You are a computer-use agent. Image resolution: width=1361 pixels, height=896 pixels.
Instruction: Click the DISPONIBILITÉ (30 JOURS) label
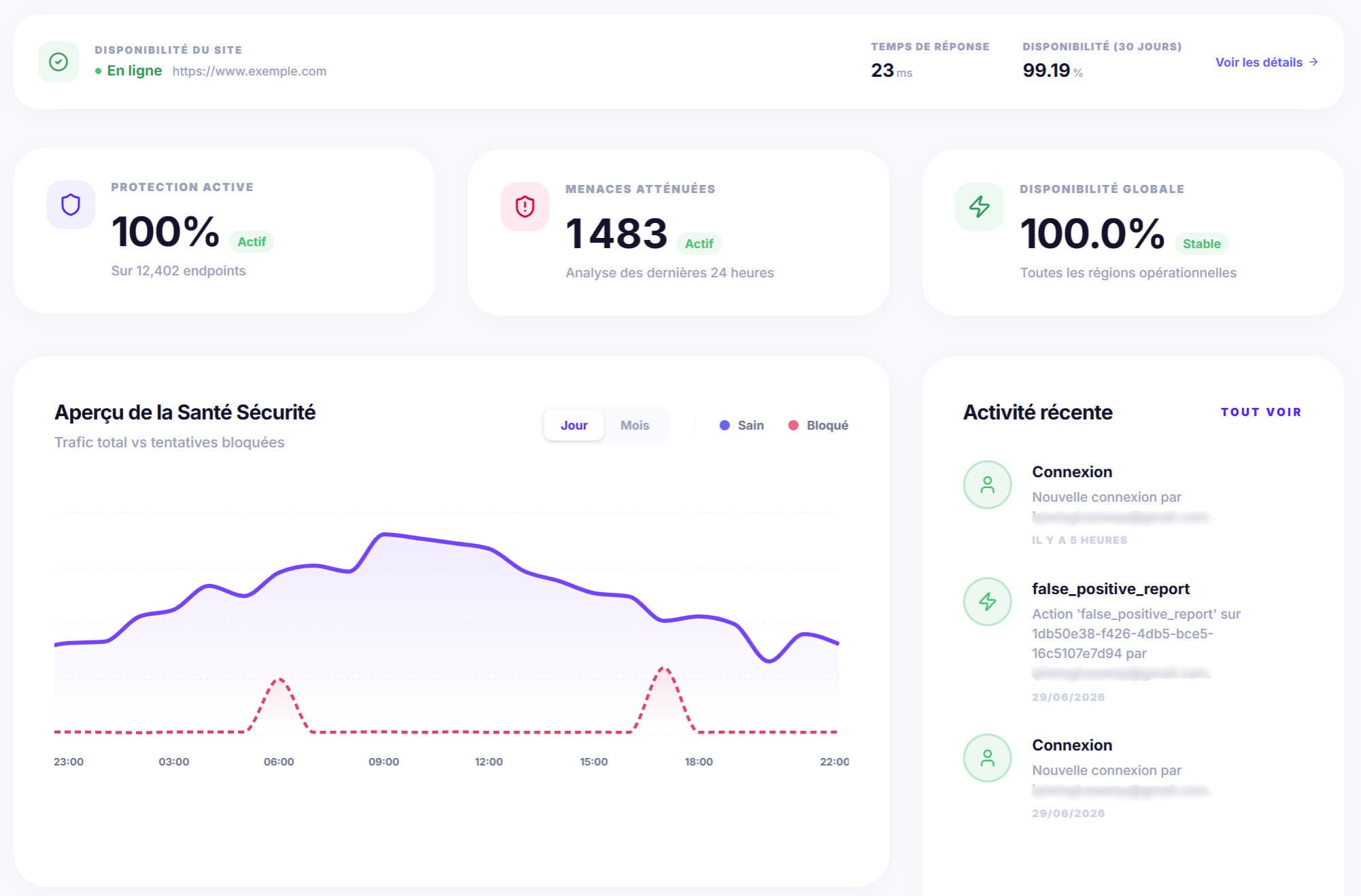click(x=1102, y=47)
